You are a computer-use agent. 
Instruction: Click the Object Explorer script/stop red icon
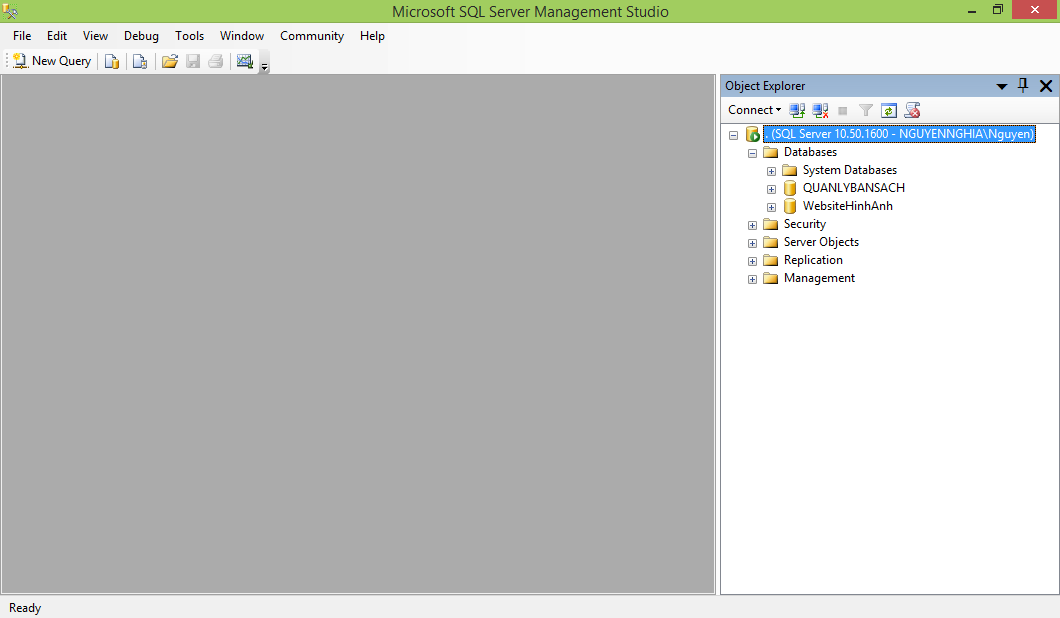pyautogui.click(x=912, y=110)
